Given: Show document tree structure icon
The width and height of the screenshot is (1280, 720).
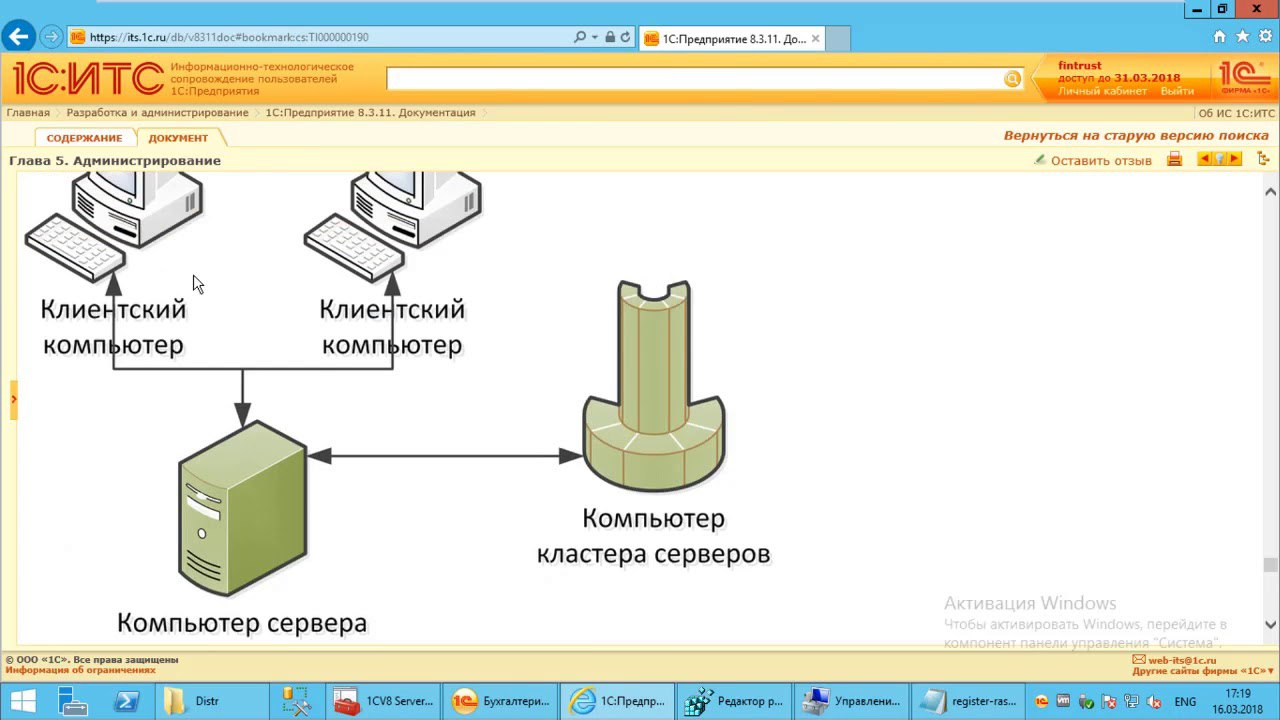Looking at the screenshot, I should (1263, 159).
